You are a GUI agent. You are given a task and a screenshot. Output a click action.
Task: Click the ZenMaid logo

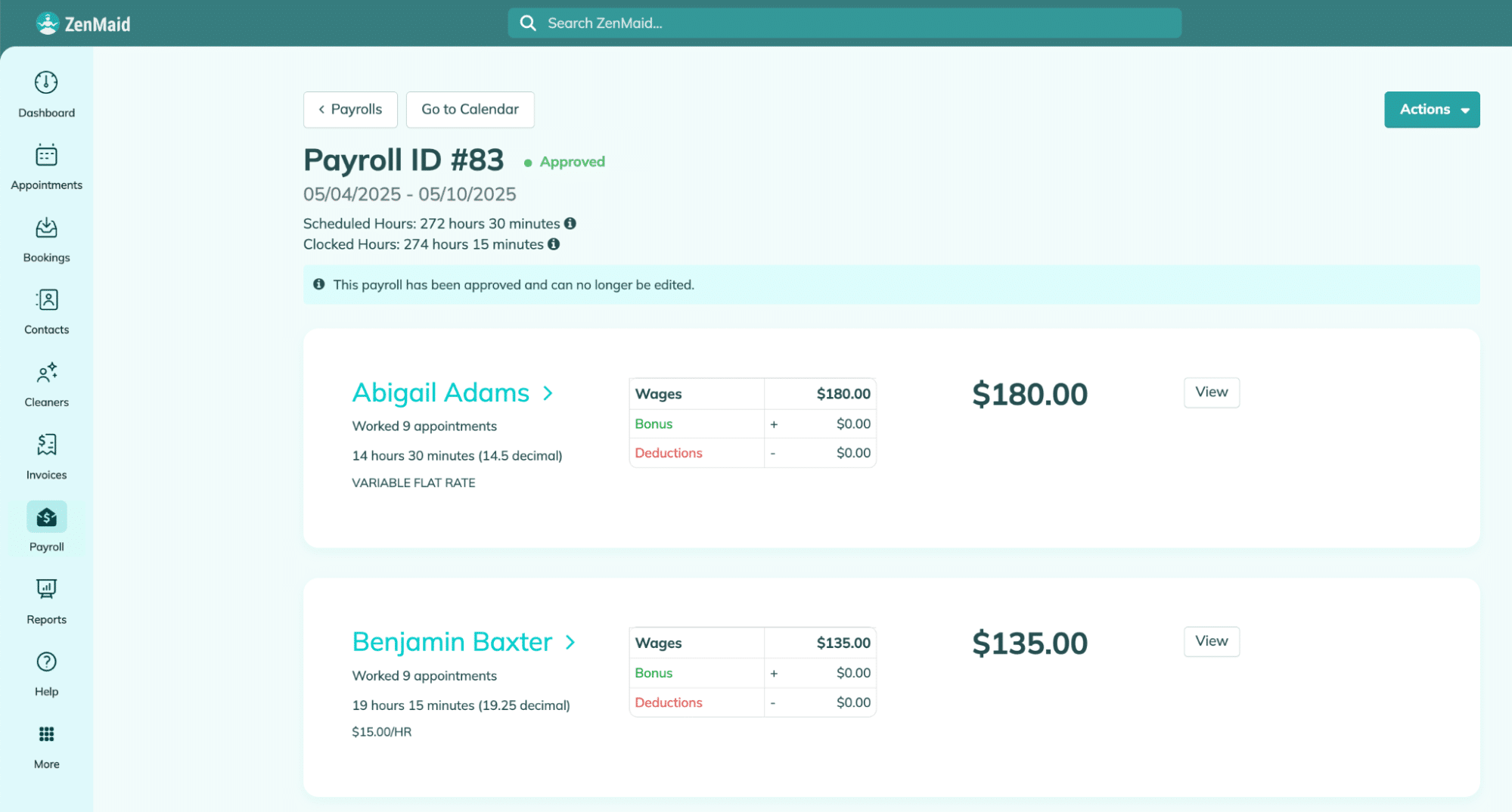click(83, 24)
